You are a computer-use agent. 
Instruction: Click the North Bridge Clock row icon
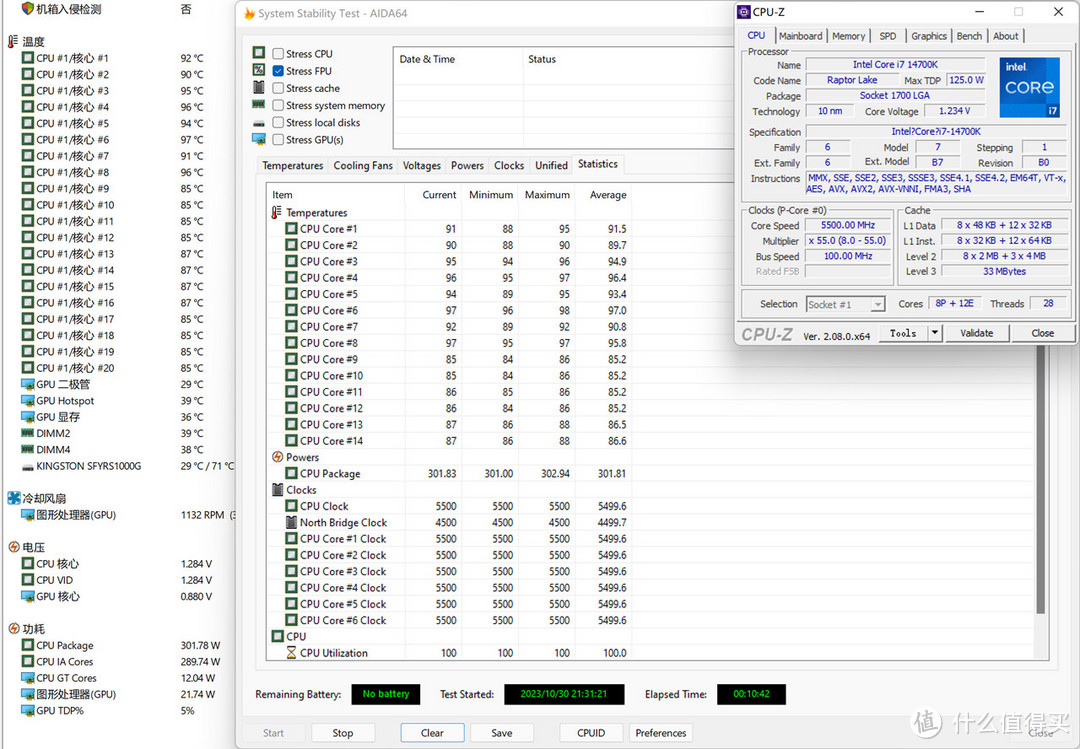291,522
